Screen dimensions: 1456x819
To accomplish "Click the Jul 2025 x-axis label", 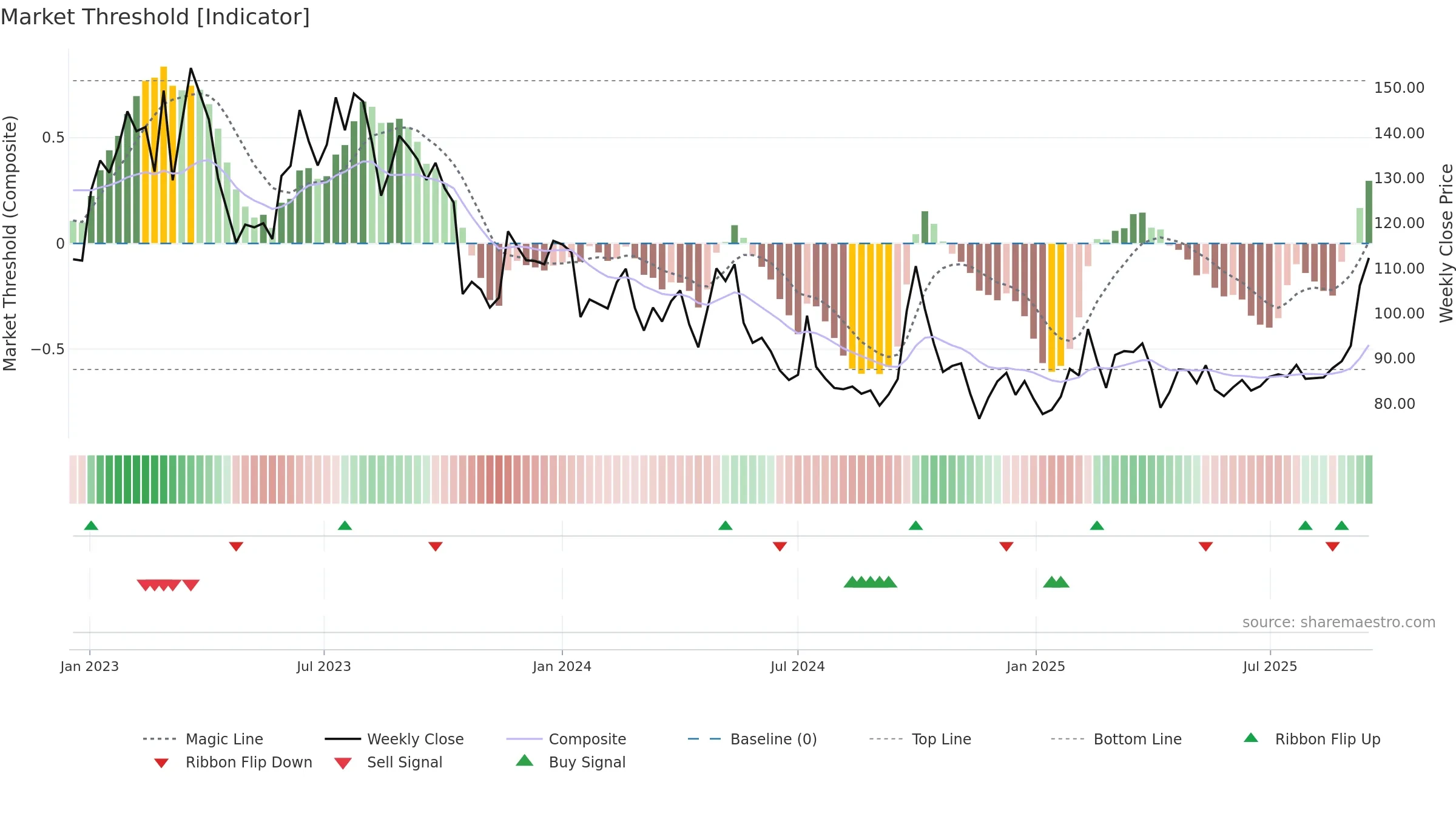I will click(1270, 666).
